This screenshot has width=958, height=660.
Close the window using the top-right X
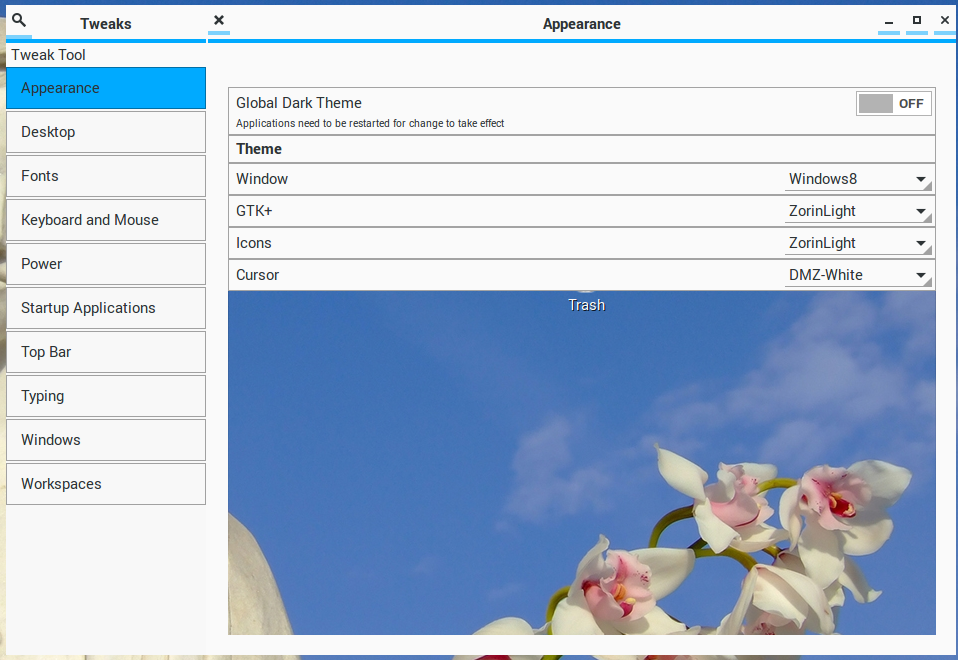click(x=944, y=21)
